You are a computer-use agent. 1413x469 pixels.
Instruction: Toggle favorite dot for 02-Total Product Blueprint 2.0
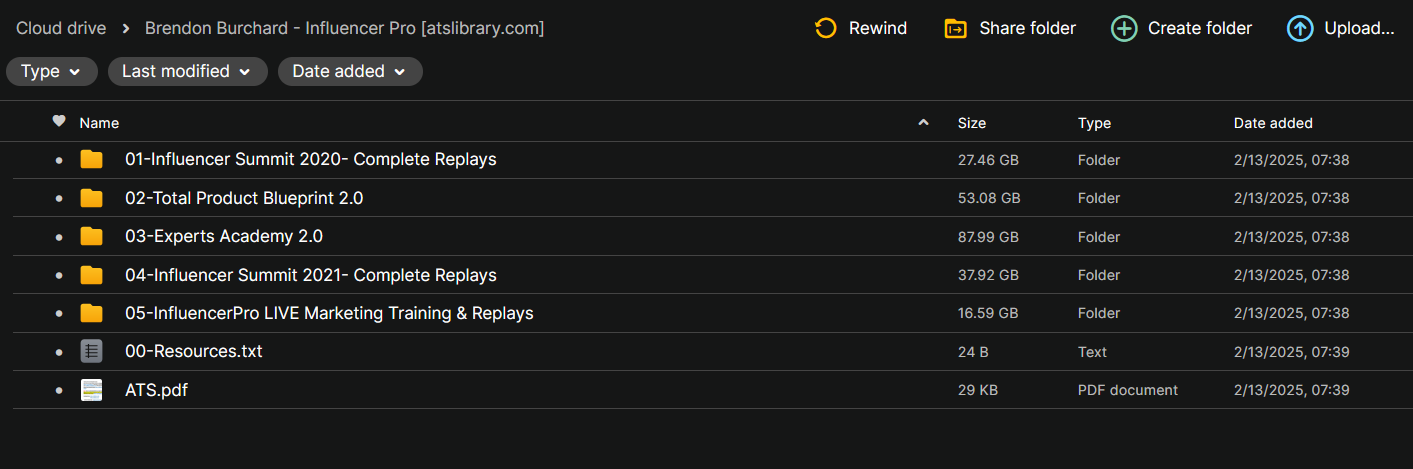tap(59, 199)
